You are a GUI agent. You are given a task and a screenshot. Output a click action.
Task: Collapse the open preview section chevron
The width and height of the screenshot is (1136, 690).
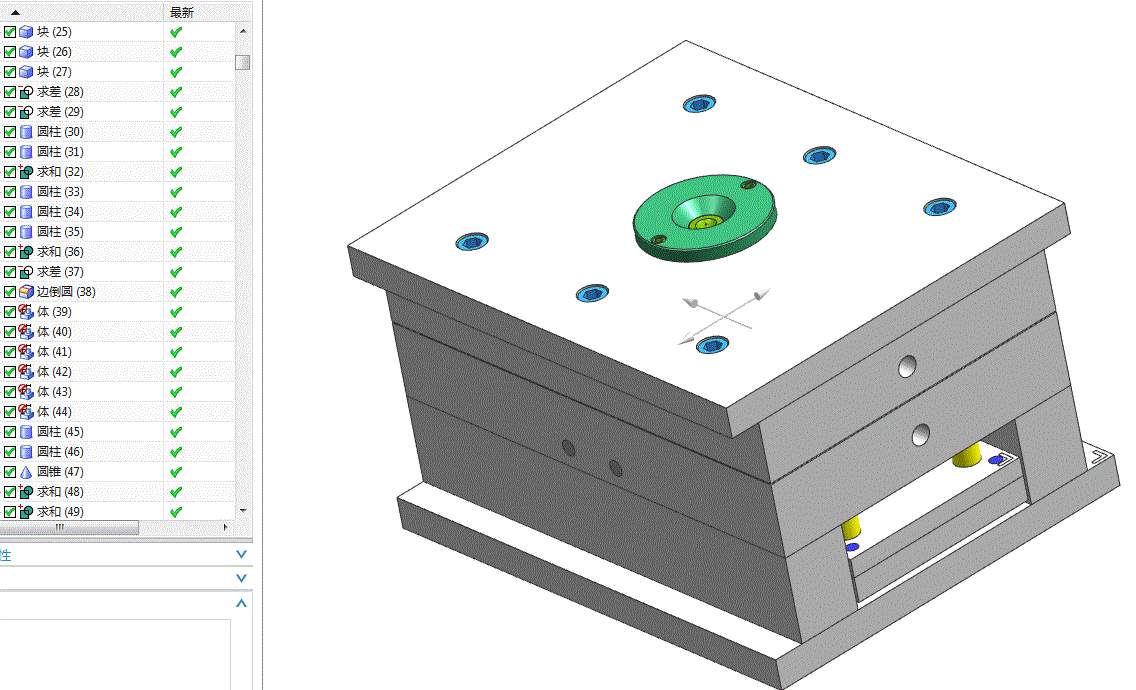(x=242, y=603)
